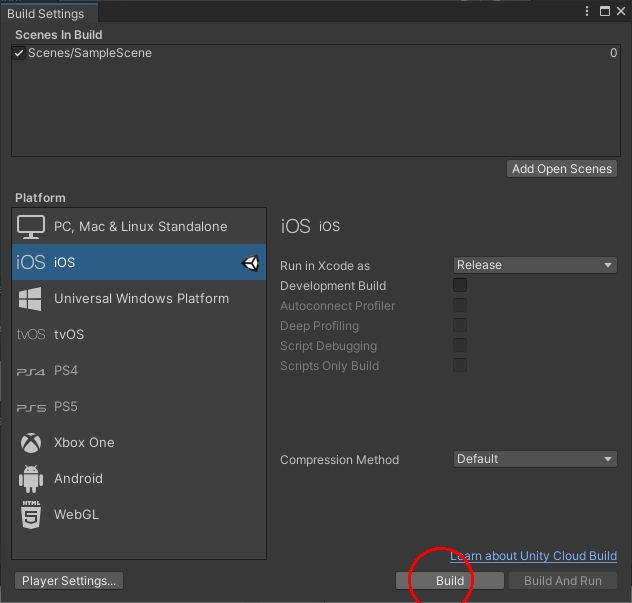632x603 pixels.
Task: Click the Run in Xcode as label
Action: pos(325,266)
